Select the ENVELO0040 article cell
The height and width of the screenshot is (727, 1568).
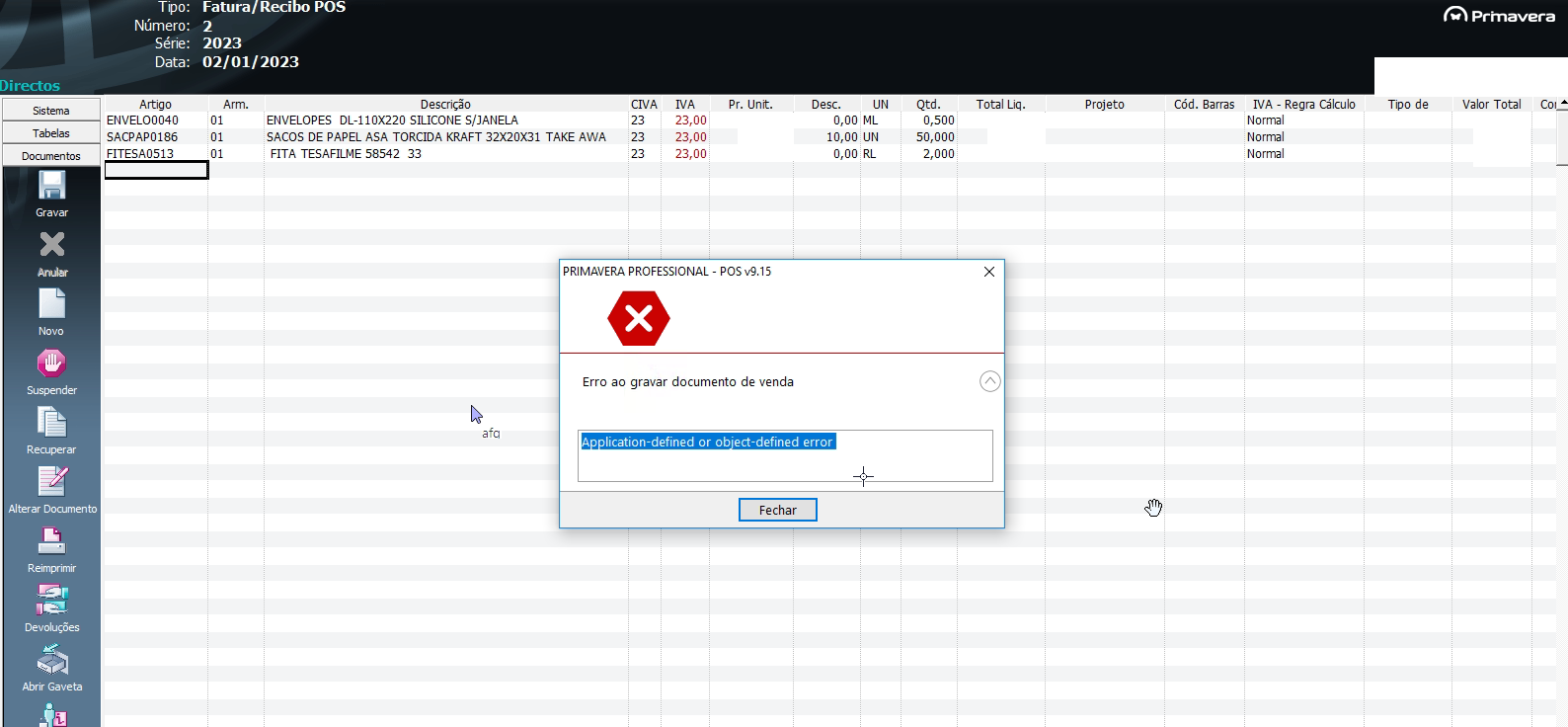(x=143, y=121)
